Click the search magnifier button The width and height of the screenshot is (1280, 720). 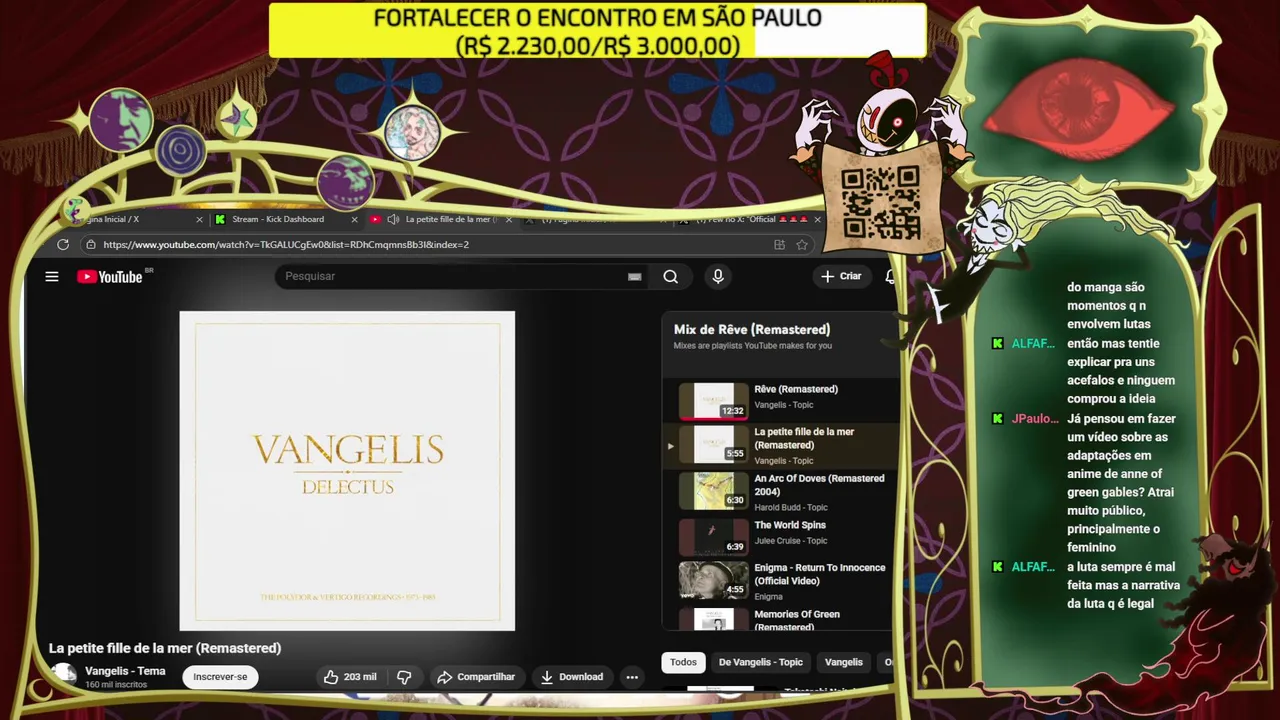point(670,277)
